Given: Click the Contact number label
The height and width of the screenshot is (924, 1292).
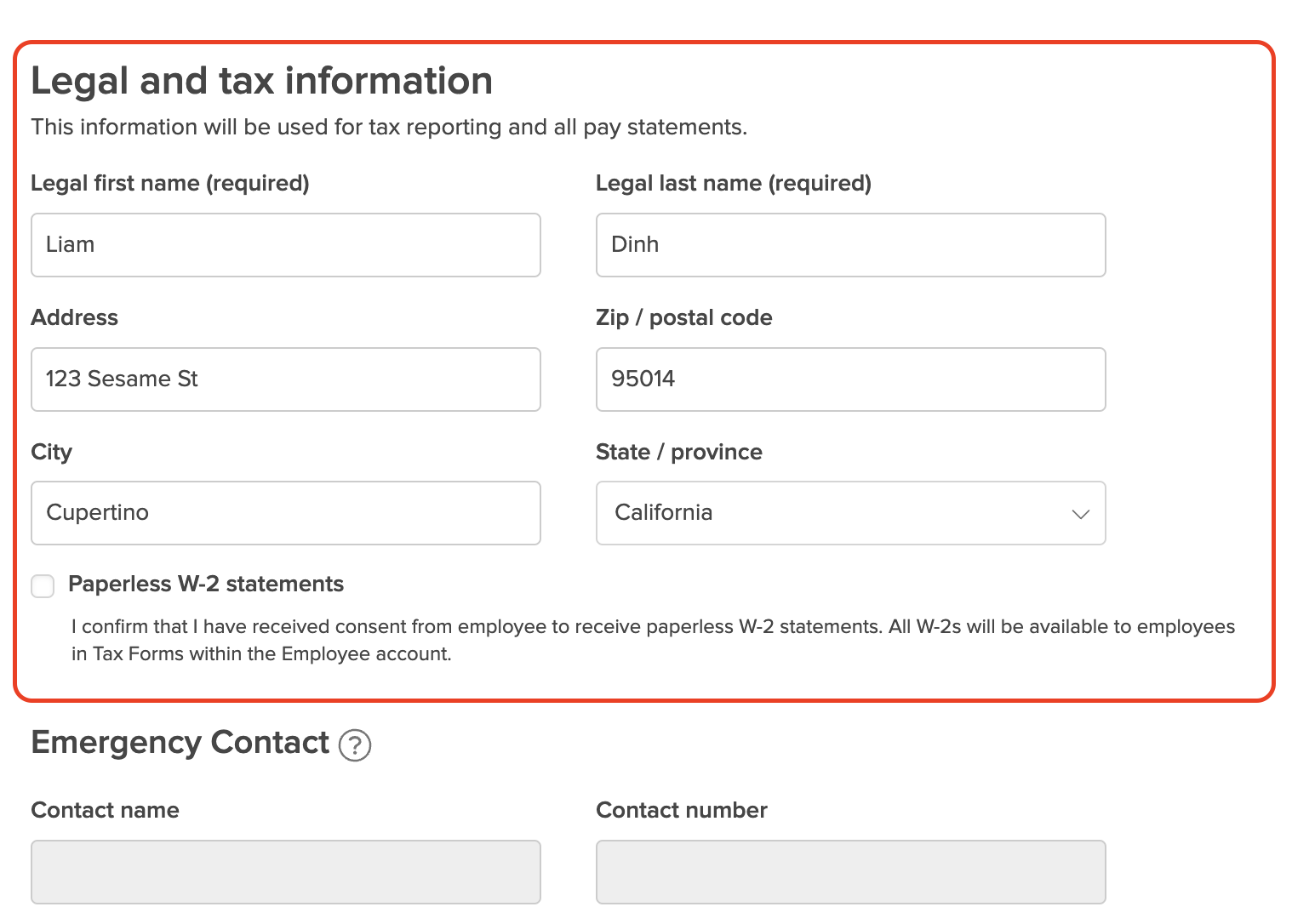Looking at the screenshot, I should tap(682, 810).
